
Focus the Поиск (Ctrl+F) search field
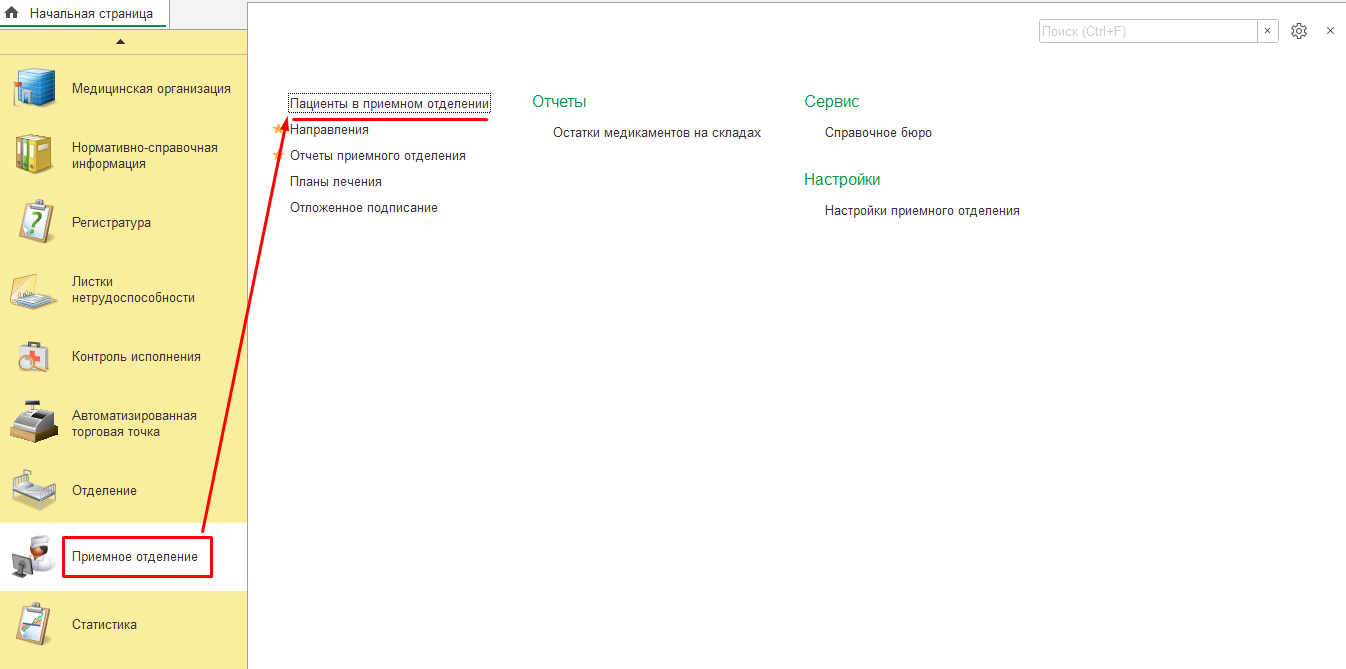click(1148, 31)
